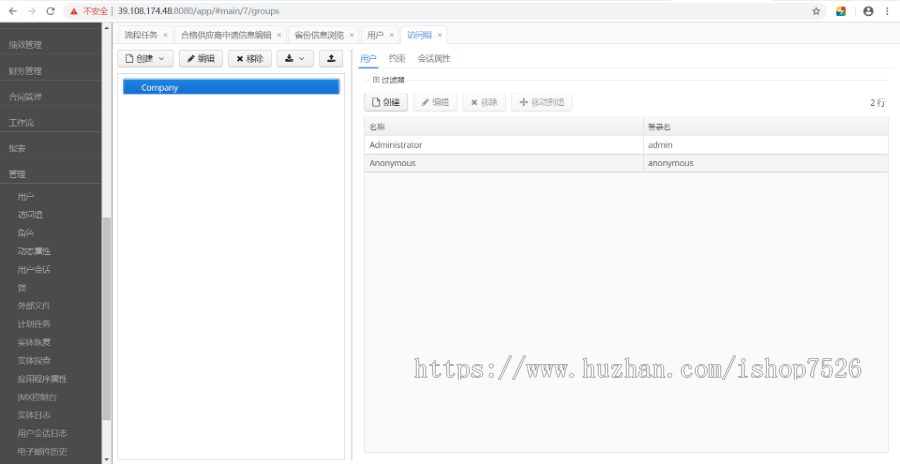Select the Company group tree item
Viewport: 900px width, 464px height.
[x=231, y=87]
